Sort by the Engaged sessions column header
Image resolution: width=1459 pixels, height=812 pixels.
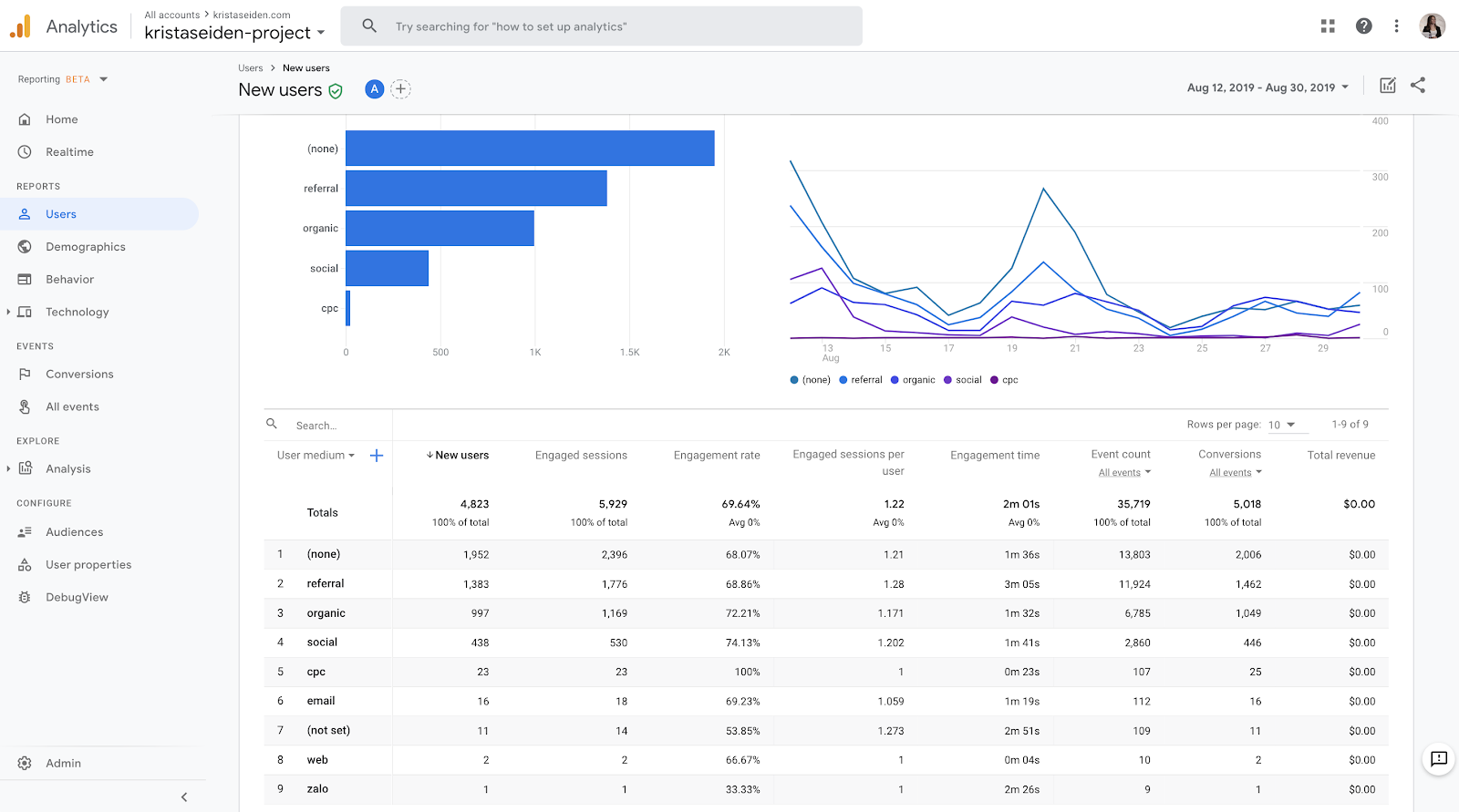tap(581, 455)
